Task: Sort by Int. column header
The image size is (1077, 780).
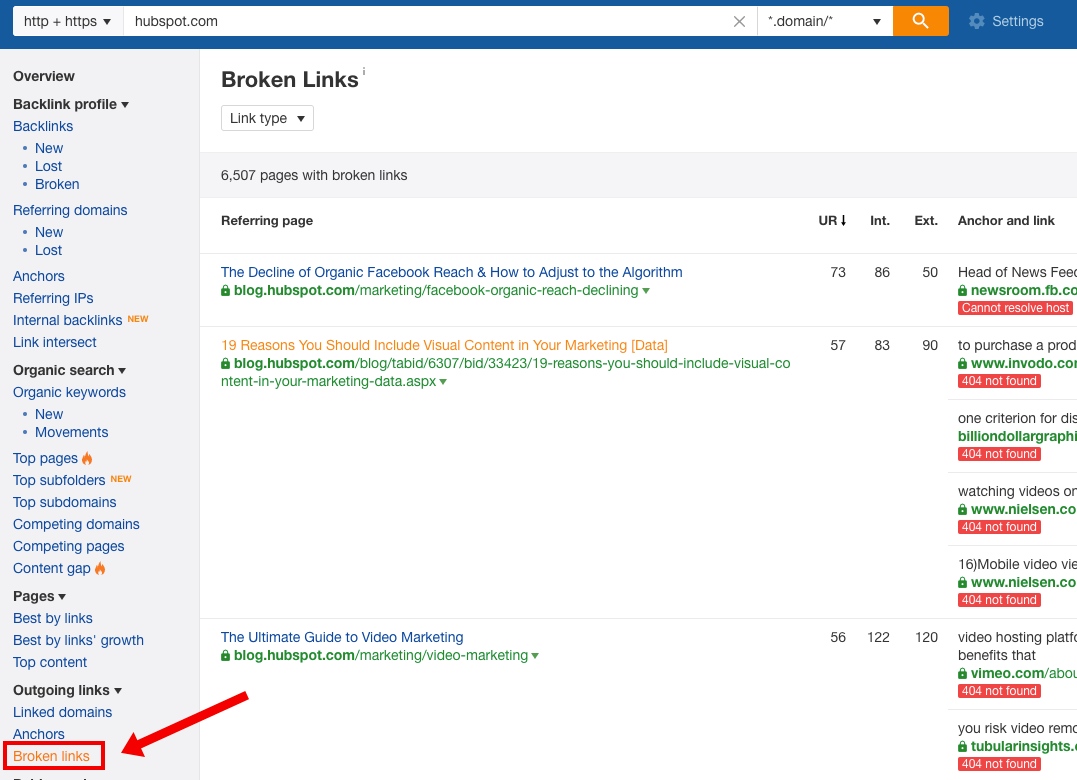Action: click(880, 220)
